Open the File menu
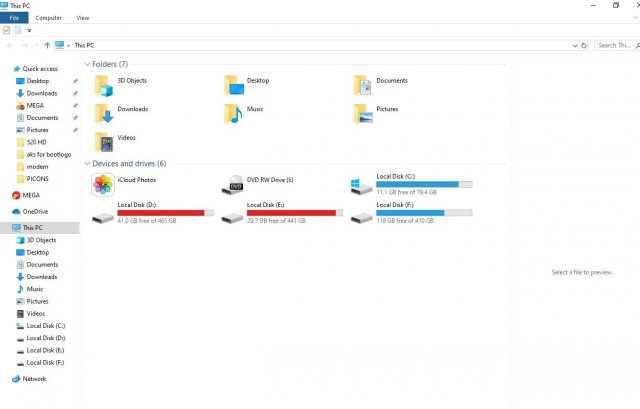 [x=14, y=18]
